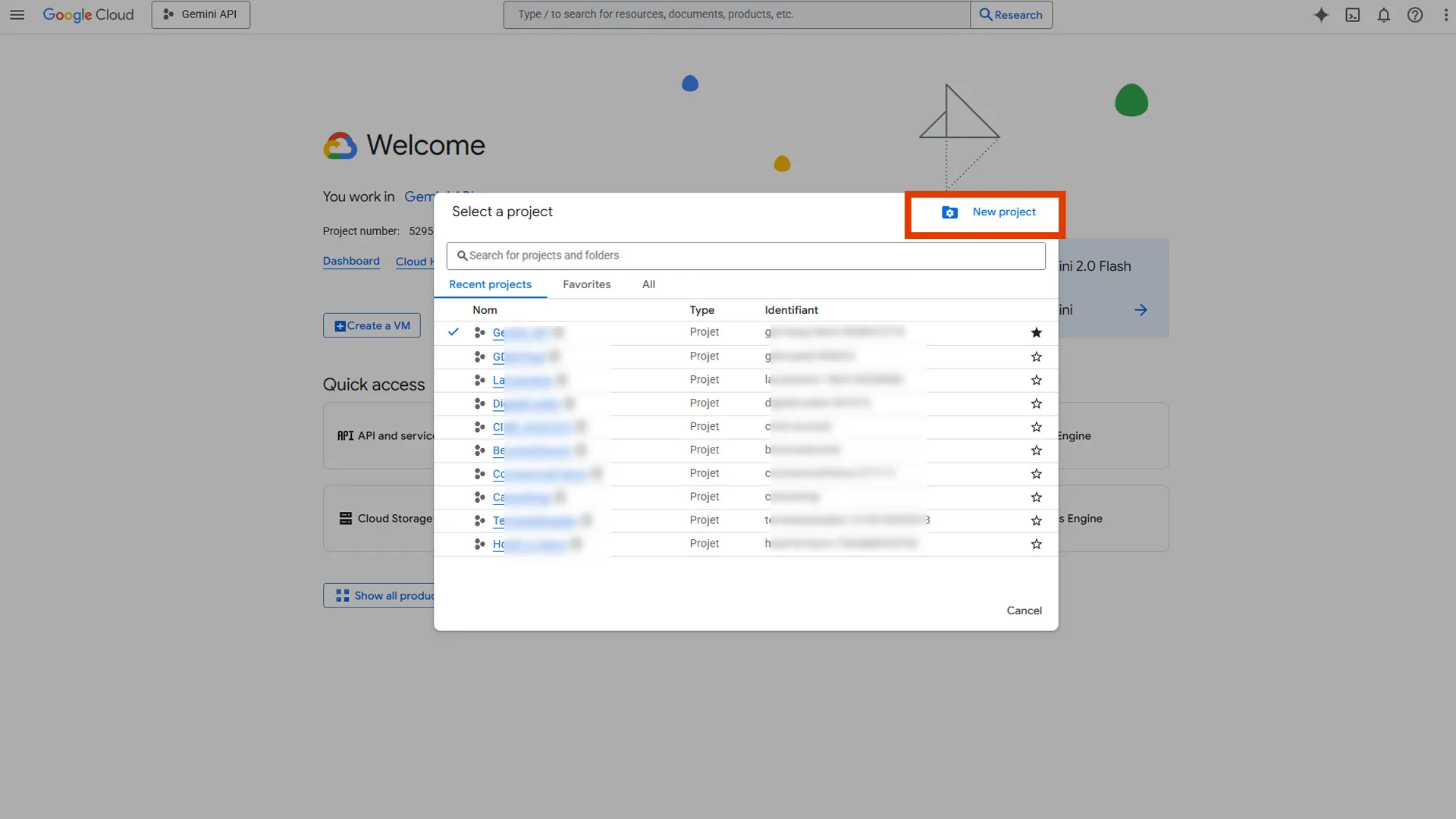The image size is (1456, 819).
Task: Click the project icon in the 'Be' row
Action: coord(479,450)
